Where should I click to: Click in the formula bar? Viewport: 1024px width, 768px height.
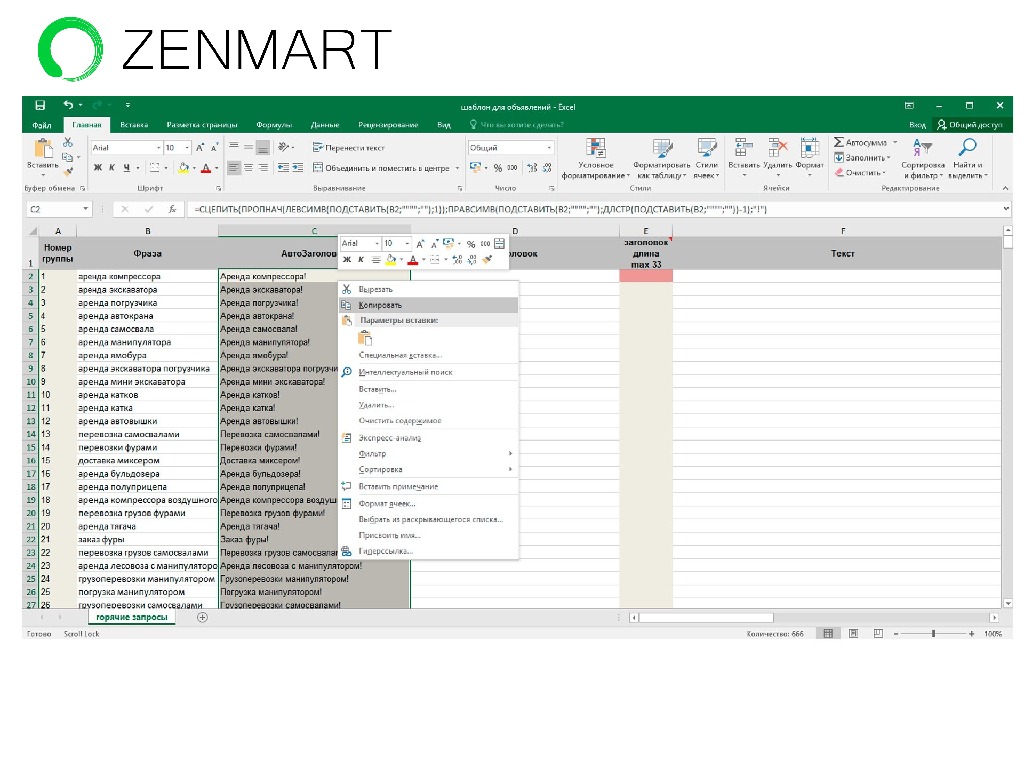[x=594, y=210]
